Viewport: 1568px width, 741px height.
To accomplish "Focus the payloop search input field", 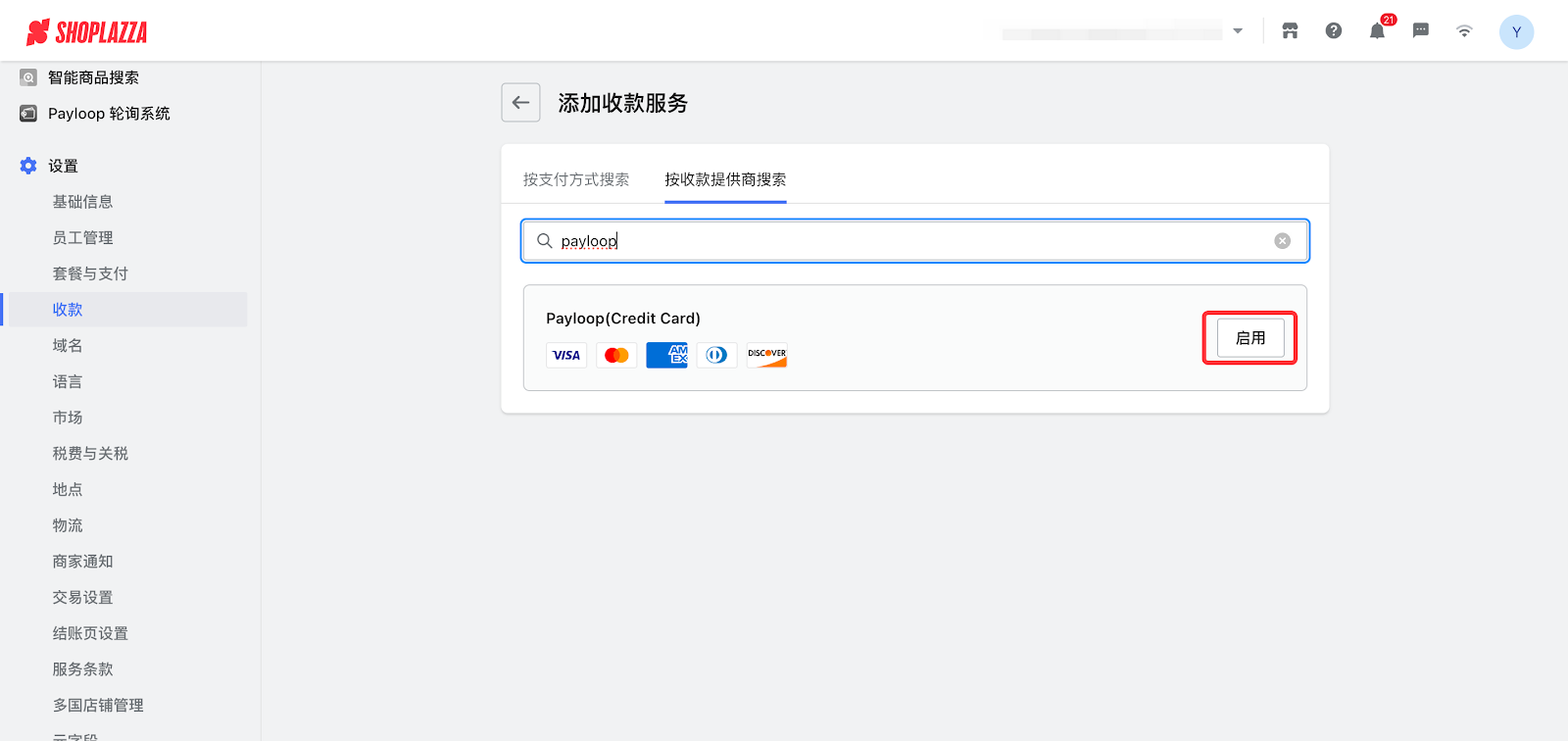I will click(x=911, y=241).
